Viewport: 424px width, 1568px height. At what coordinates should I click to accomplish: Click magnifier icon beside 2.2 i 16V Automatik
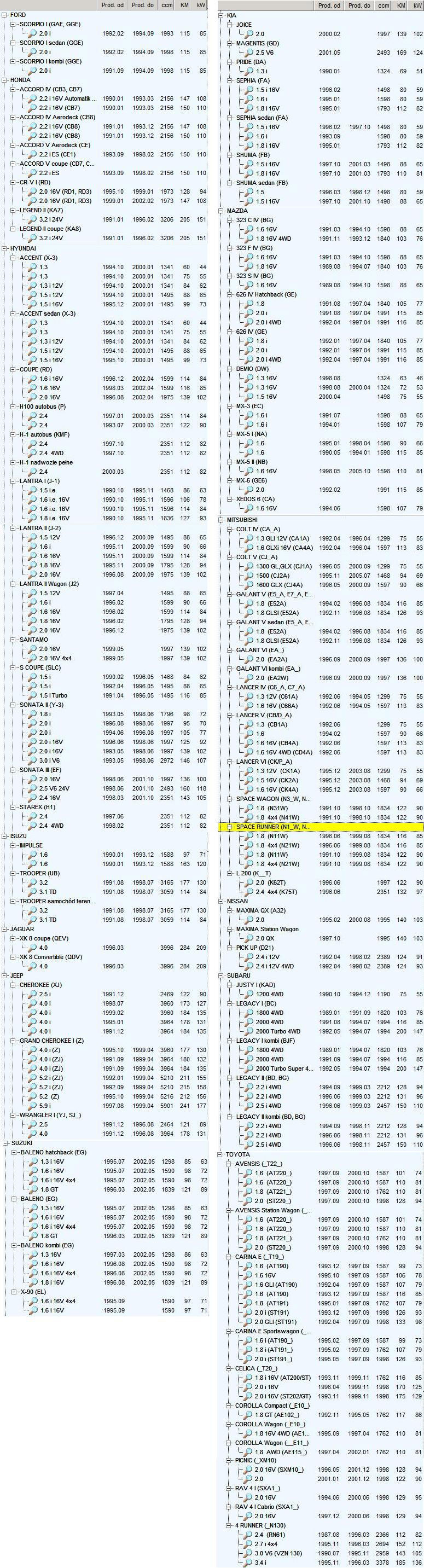point(33,98)
